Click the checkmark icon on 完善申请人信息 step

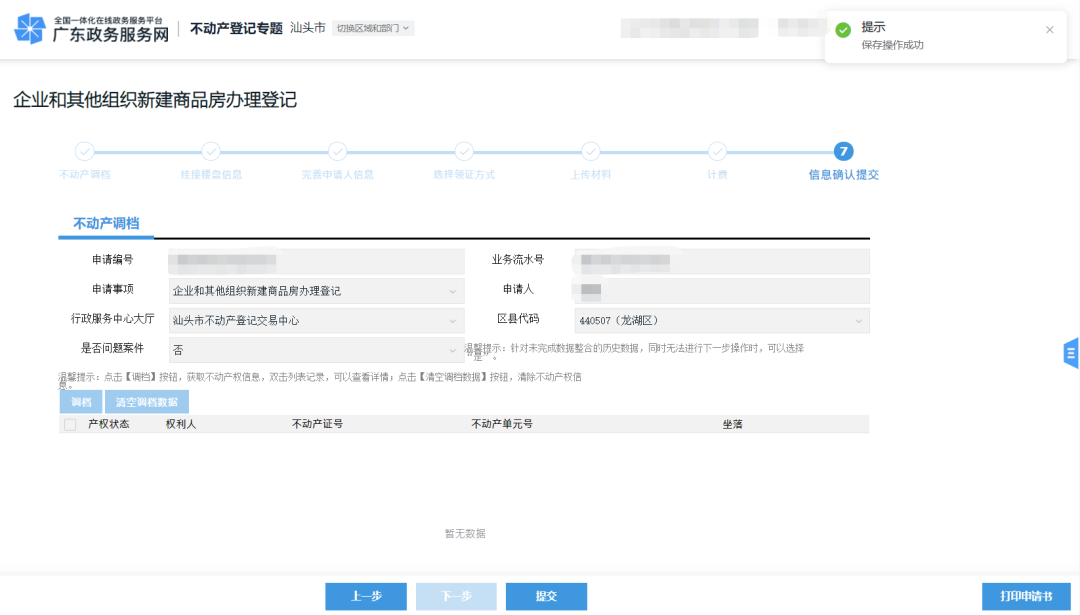click(x=337, y=150)
